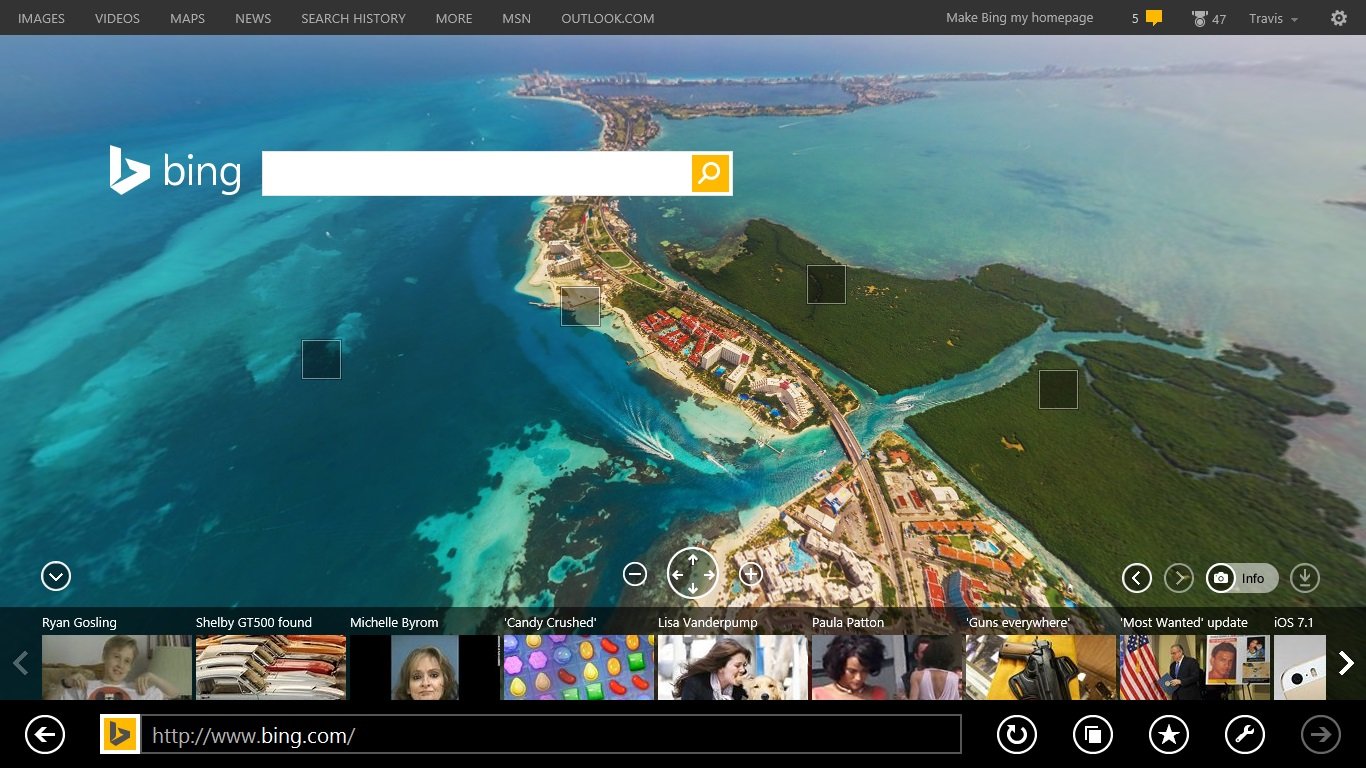Click the panorama pan direction control

pyautogui.click(x=693, y=574)
